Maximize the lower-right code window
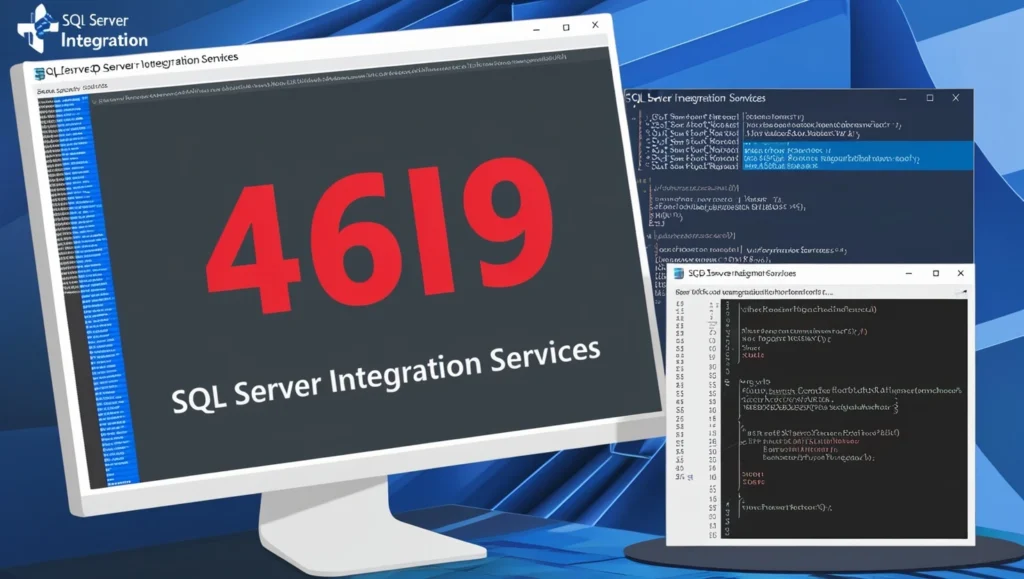This screenshot has height=579, width=1024. click(936, 274)
